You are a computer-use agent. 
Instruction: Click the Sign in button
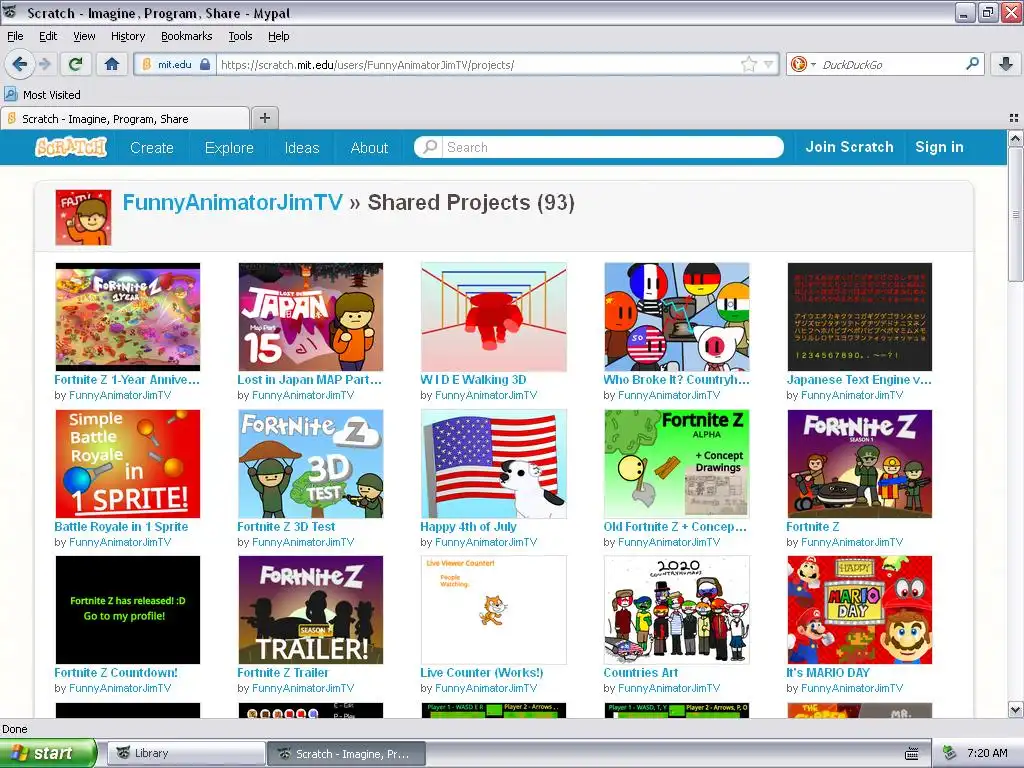(939, 147)
